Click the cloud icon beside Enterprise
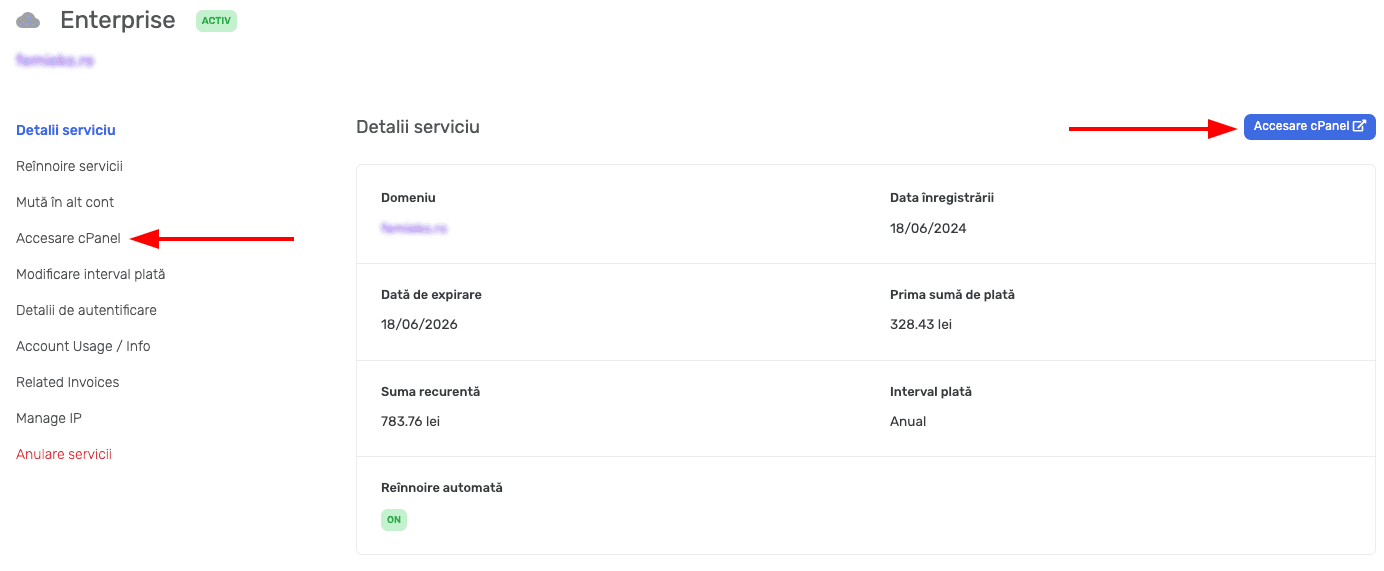The height and width of the screenshot is (571, 1384). 28,20
